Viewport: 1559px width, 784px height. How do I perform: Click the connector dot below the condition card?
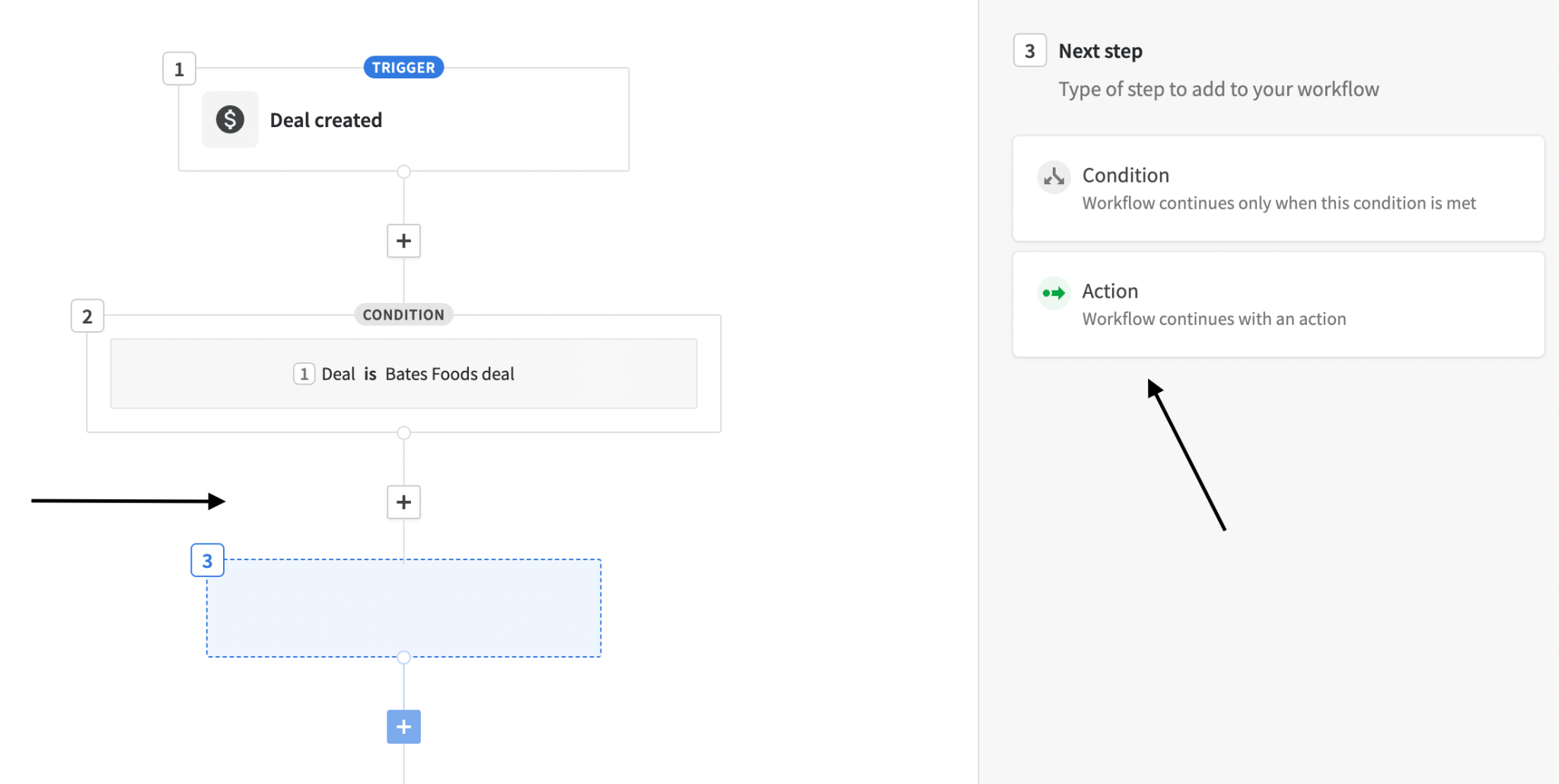pyautogui.click(x=403, y=432)
